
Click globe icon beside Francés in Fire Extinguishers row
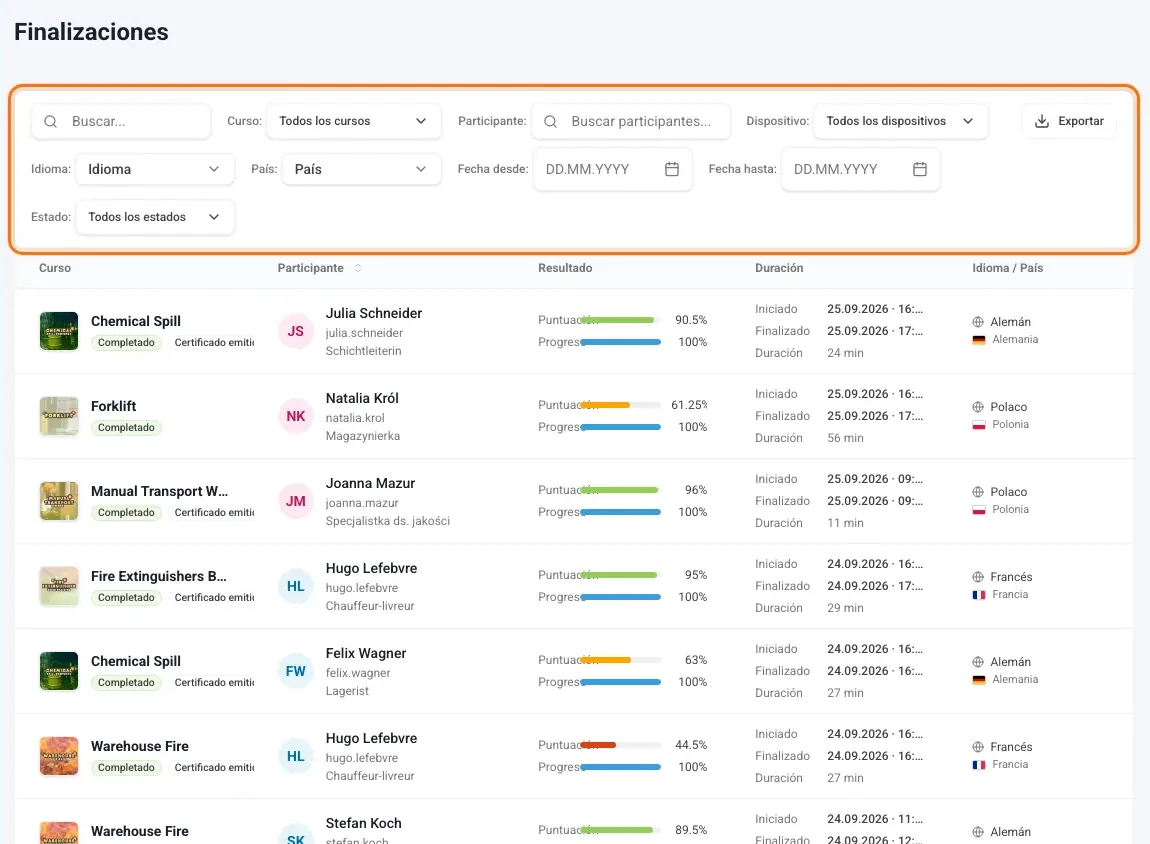pos(978,577)
